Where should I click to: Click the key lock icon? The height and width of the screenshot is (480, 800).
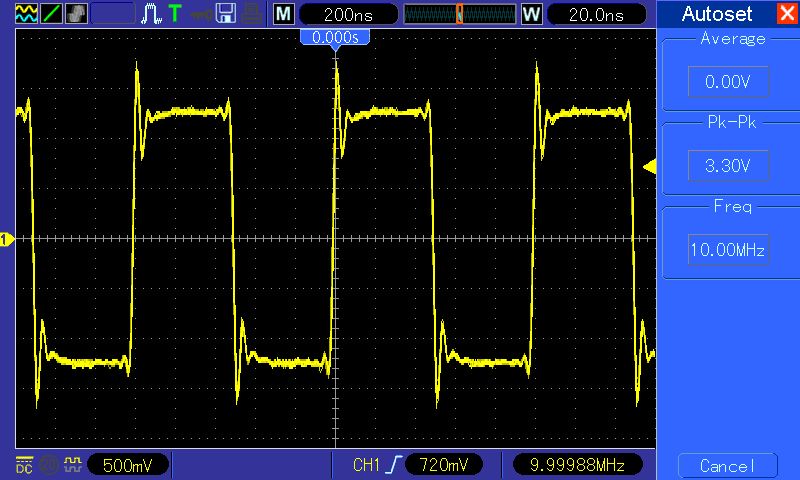click(202, 14)
